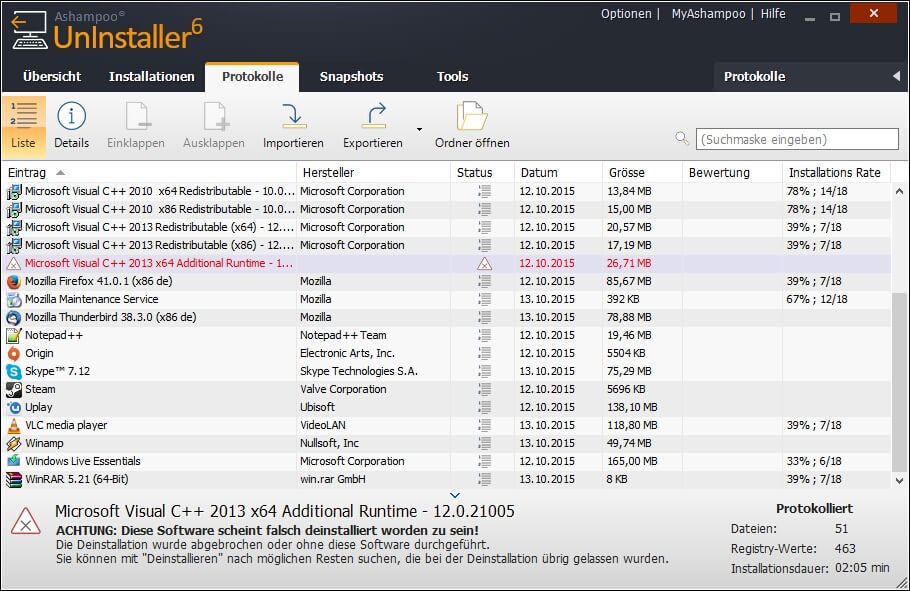Click the WinRAR icon
Image resolution: width=910 pixels, height=591 pixels.
click(x=14, y=480)
